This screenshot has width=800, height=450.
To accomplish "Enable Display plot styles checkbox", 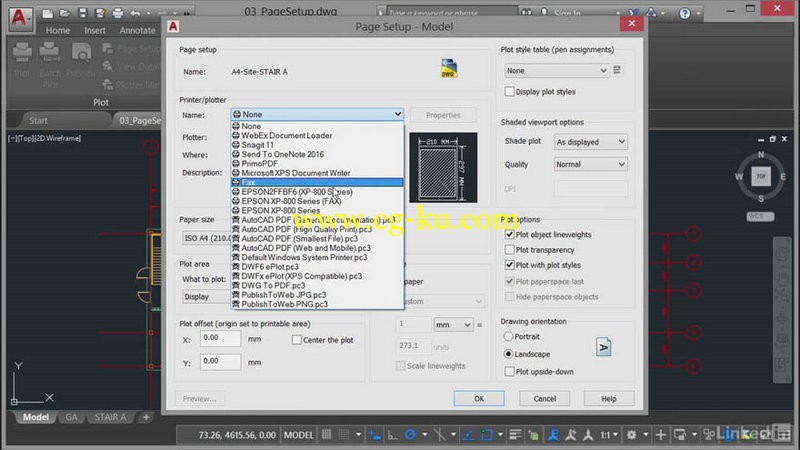I will pyautogui.click(x=509, y=92).
